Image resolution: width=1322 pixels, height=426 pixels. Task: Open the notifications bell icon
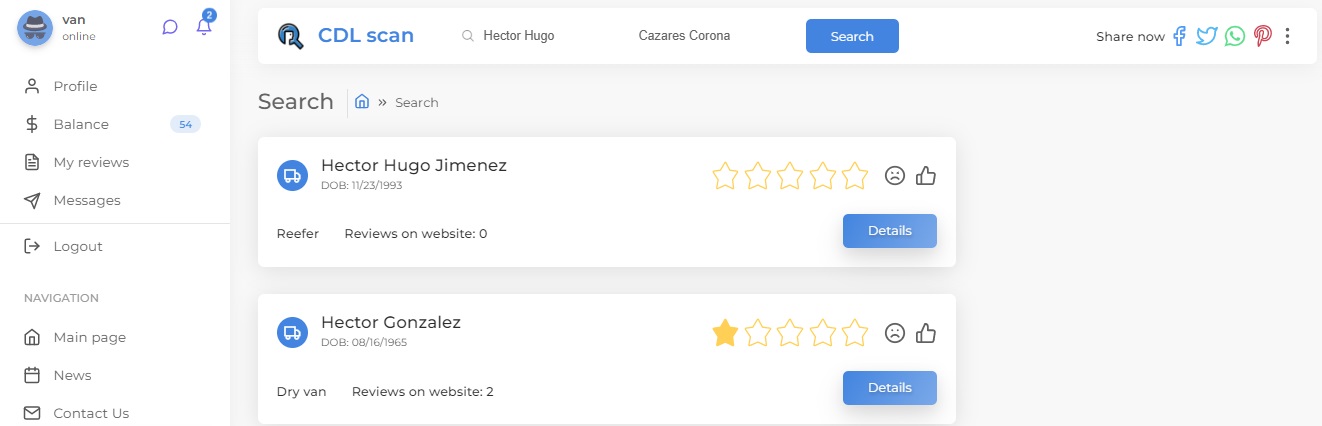(x=204, y=28)
